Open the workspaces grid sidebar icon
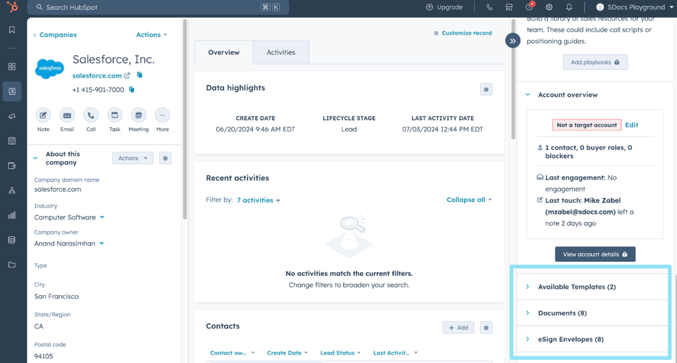Image resolution: width=677 pixels, height=363 pixels. tap(12, 66)
